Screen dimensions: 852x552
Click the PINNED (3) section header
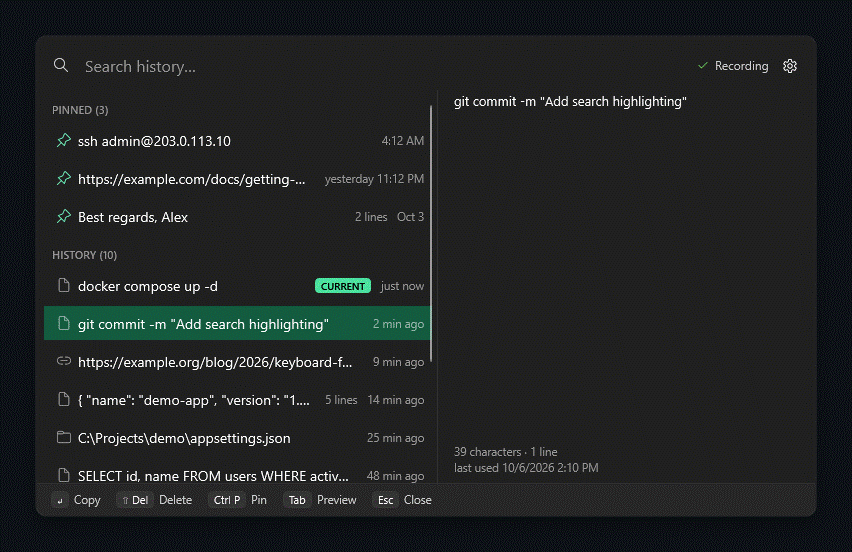pyautogui.click(x=80, y=110)
